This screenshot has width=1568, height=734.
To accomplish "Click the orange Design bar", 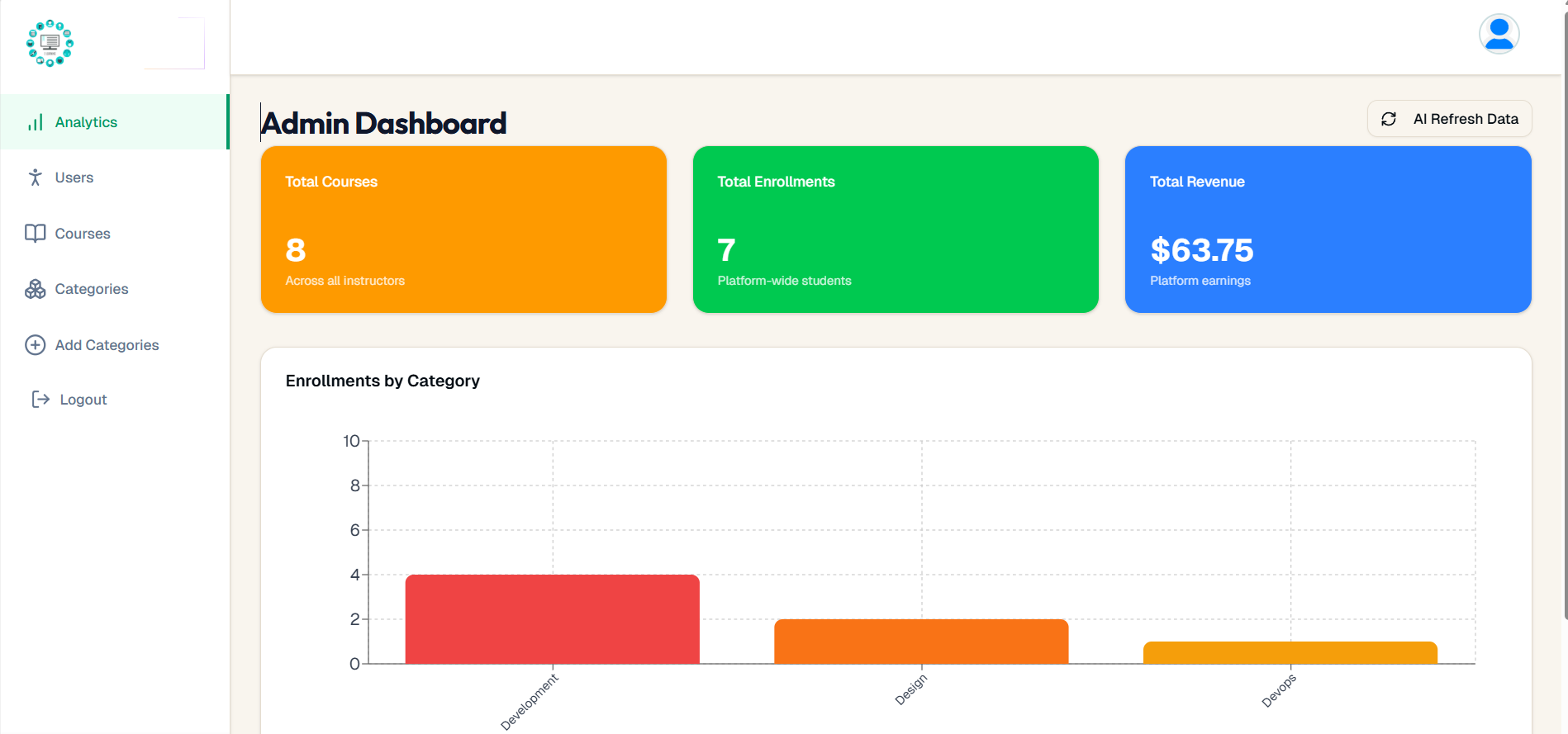I will (x=921, y=642).
